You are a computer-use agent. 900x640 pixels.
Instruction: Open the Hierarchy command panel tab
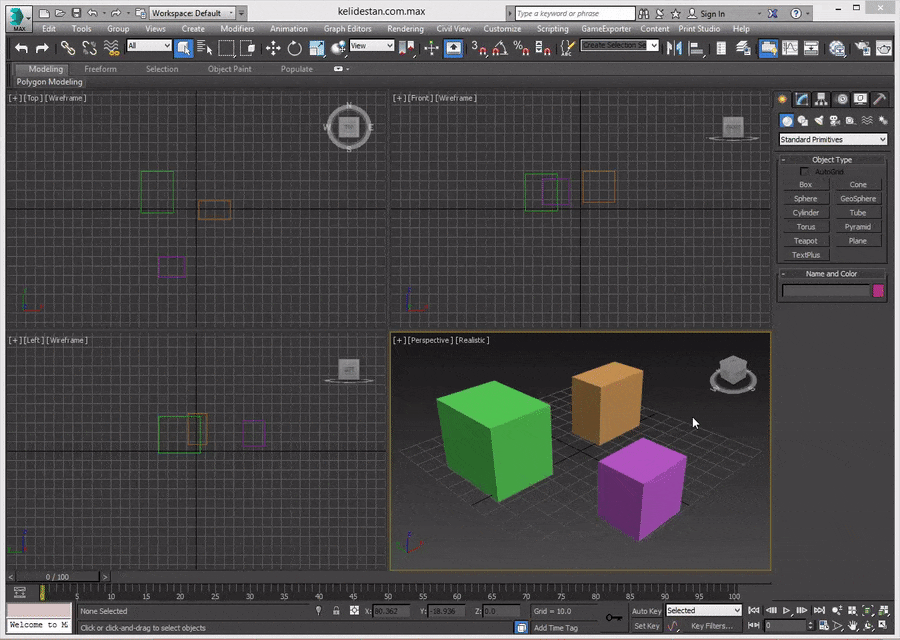(x=821, y=99)
